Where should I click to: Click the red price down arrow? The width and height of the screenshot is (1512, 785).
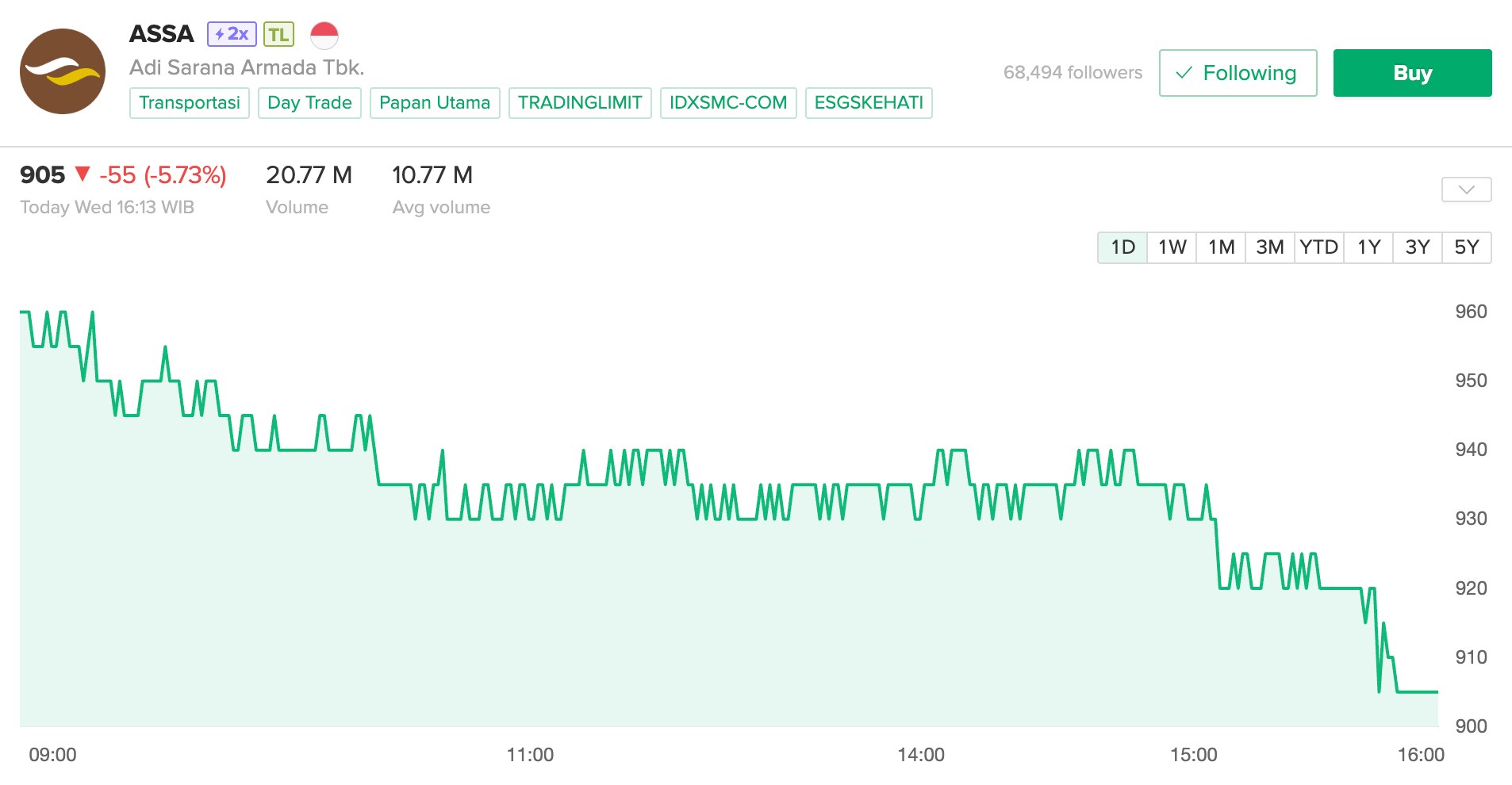[x=83, y=174]
